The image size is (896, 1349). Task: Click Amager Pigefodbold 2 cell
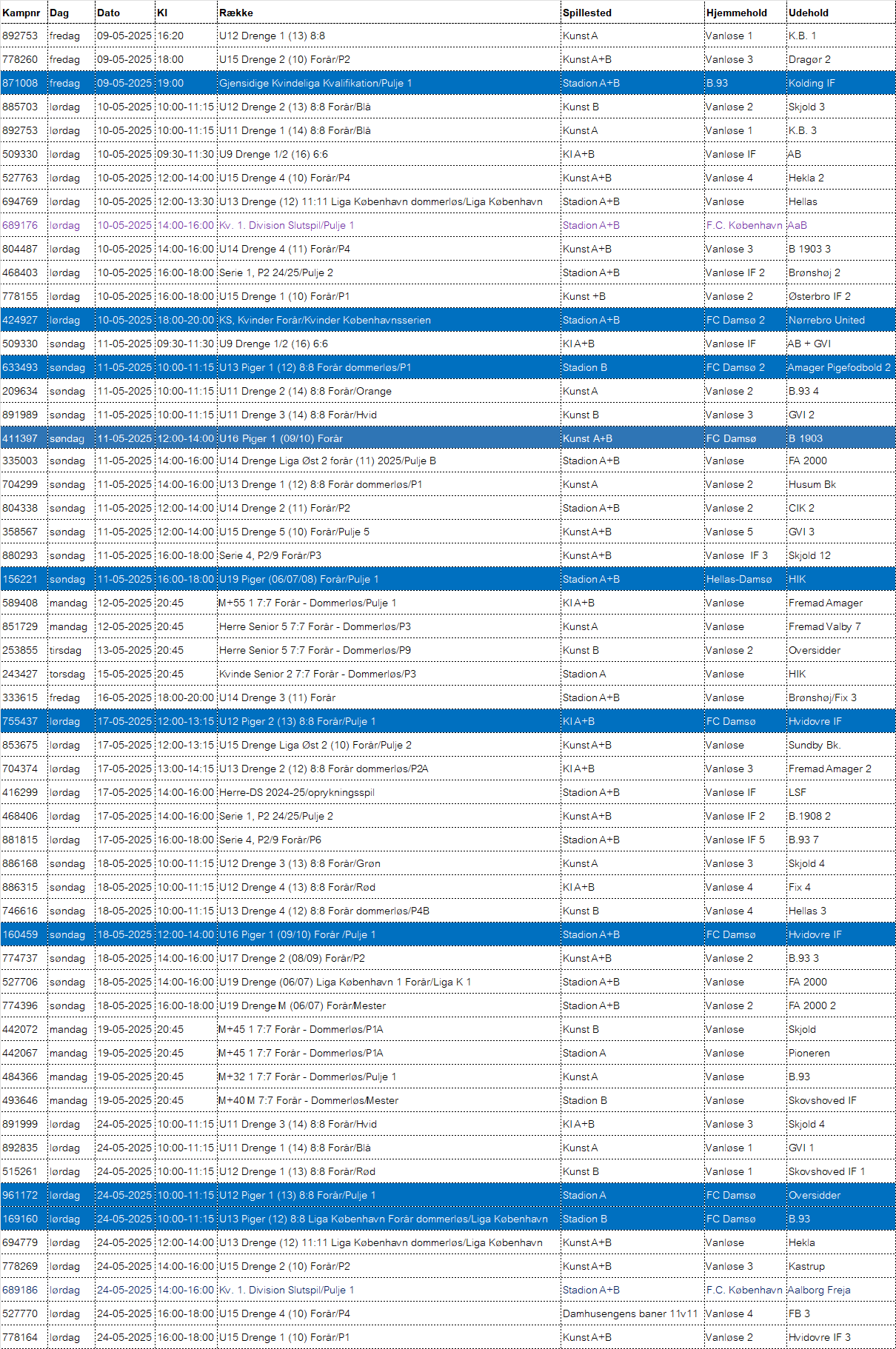coord(840,367)
